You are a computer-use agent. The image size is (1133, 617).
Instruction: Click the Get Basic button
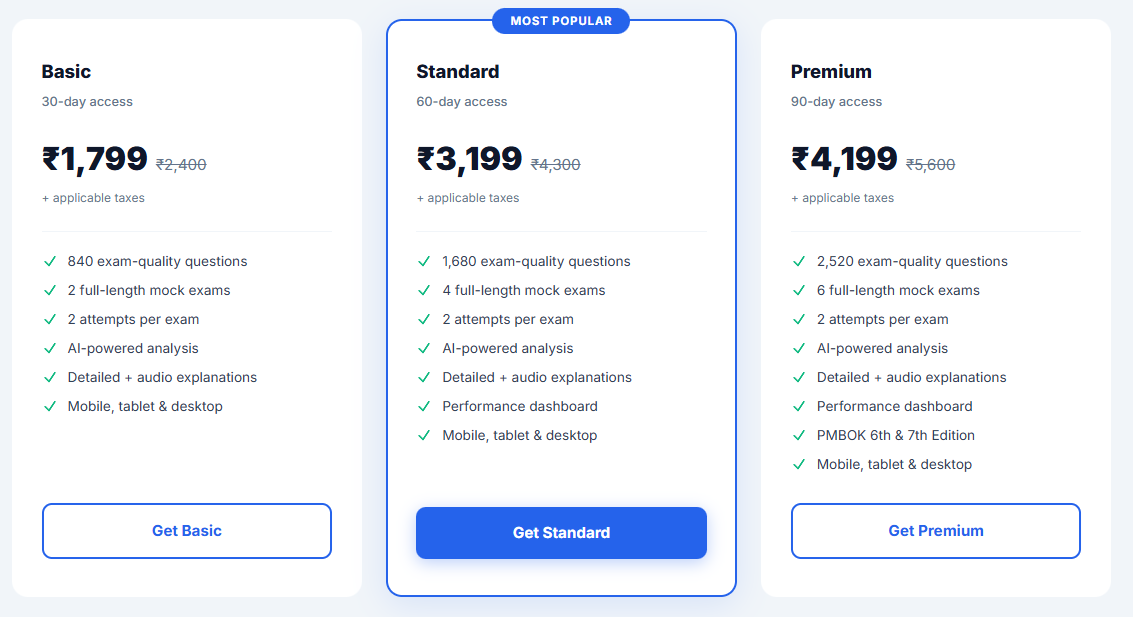[186, 531]
